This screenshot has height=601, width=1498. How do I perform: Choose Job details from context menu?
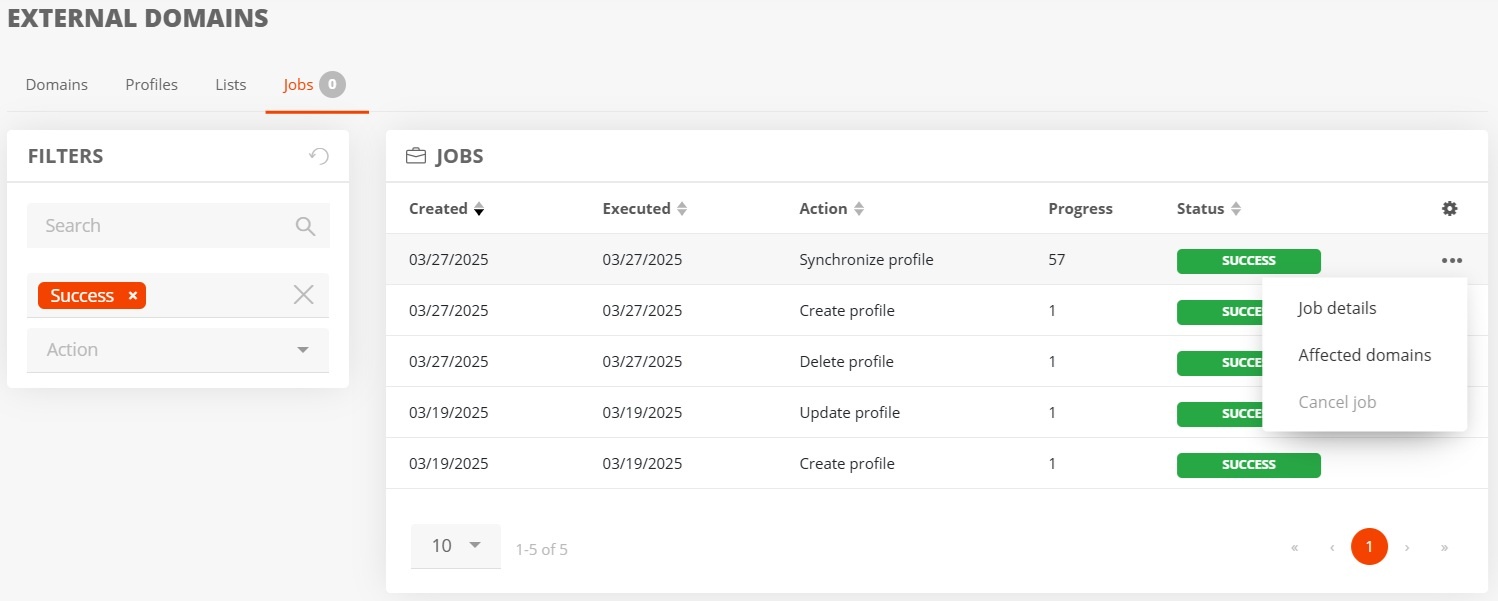tap(1337, 308)
